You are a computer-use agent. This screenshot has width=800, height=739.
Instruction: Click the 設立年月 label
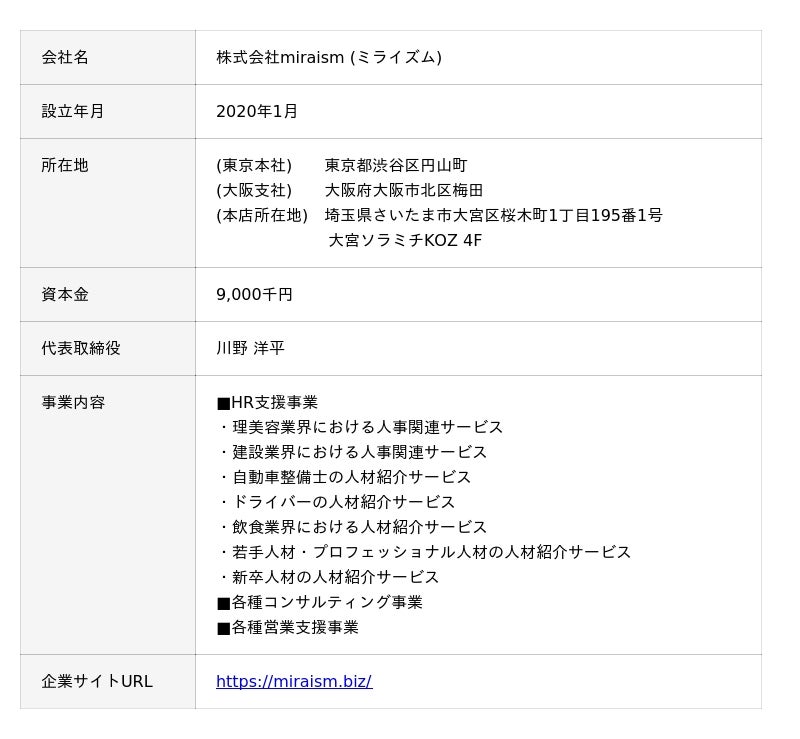pyautogui.click(x=72, y=111)
